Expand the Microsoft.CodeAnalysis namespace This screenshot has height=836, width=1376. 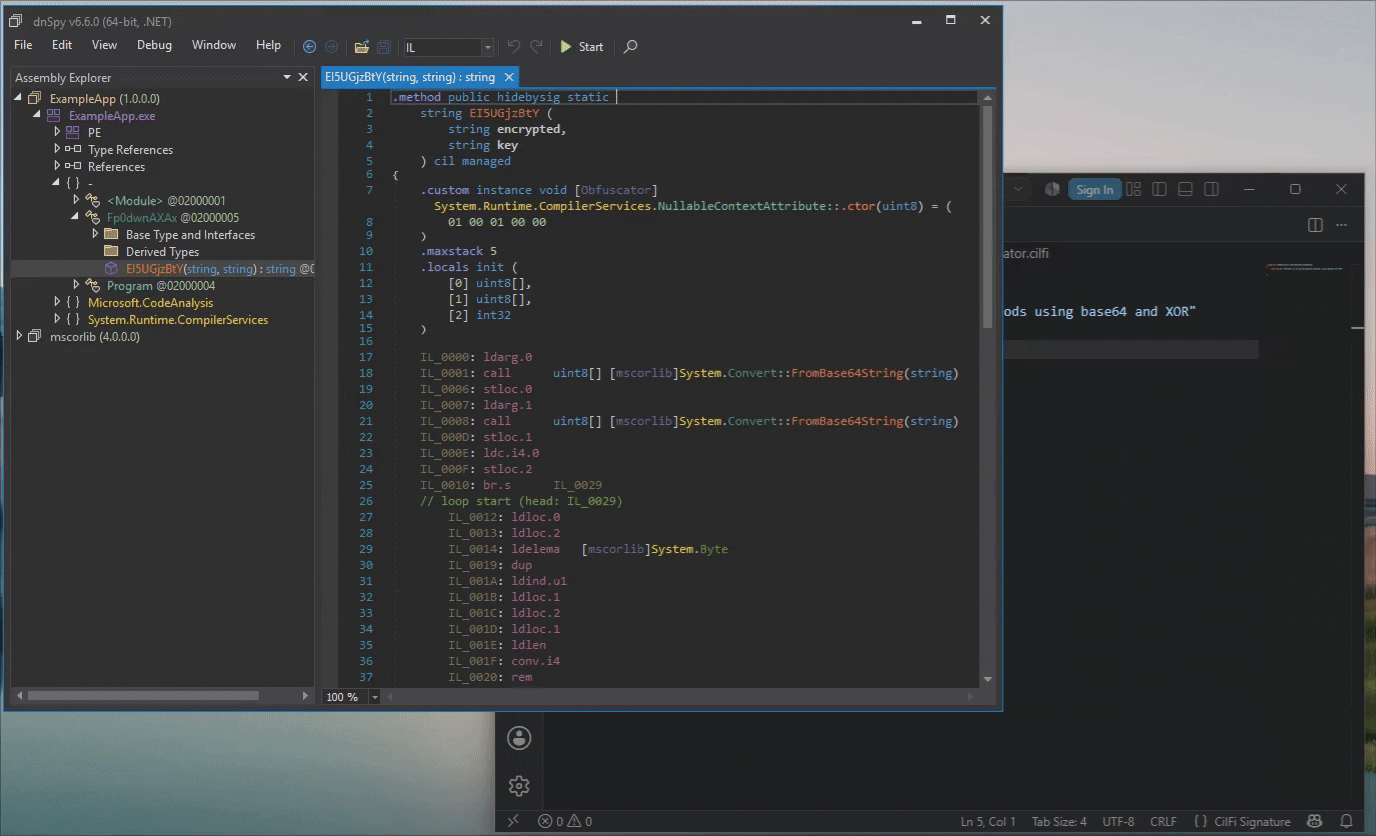pyautogui.click(x=57, y=303)
